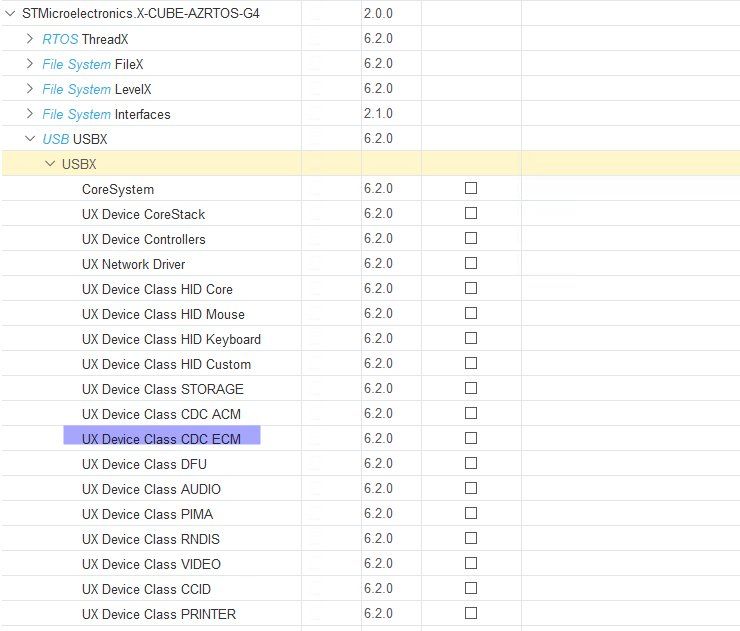Click UX Device Class AUDIO name
This screenshot has width=740, height=631.
151,489
